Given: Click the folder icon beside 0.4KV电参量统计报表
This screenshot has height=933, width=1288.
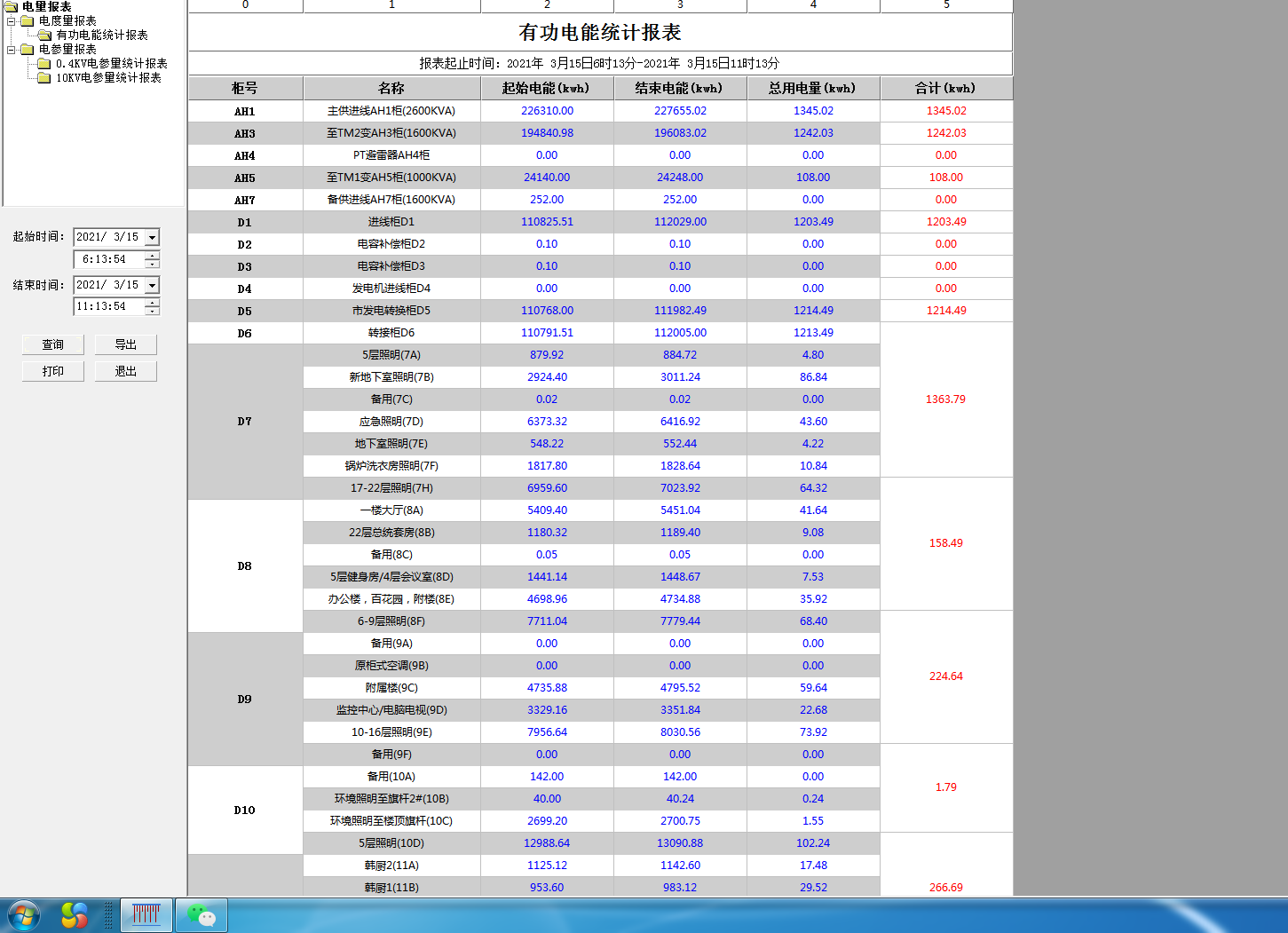Looking at the screenshot, I should (44, 64).
